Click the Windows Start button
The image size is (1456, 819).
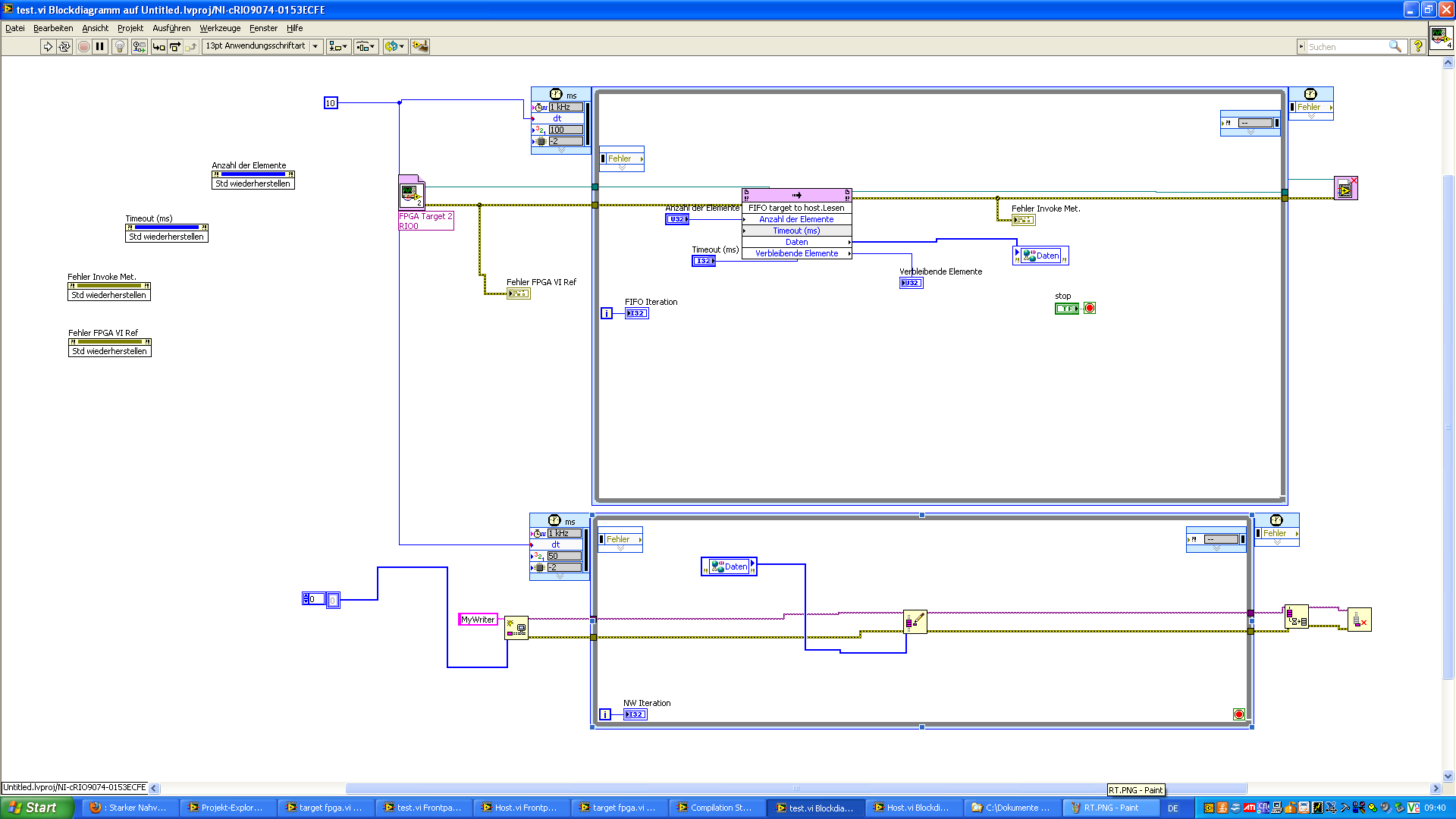tap(35, 808)
